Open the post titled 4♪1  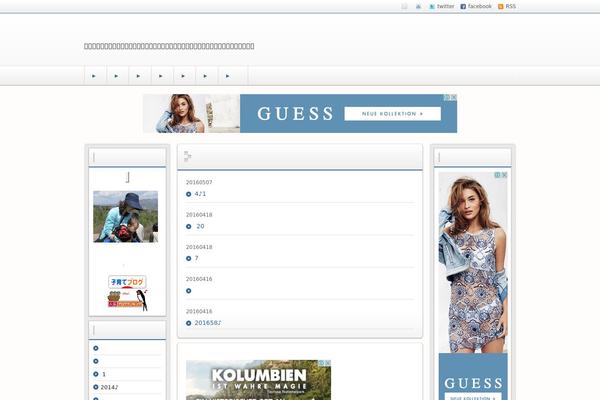(200, 194)
